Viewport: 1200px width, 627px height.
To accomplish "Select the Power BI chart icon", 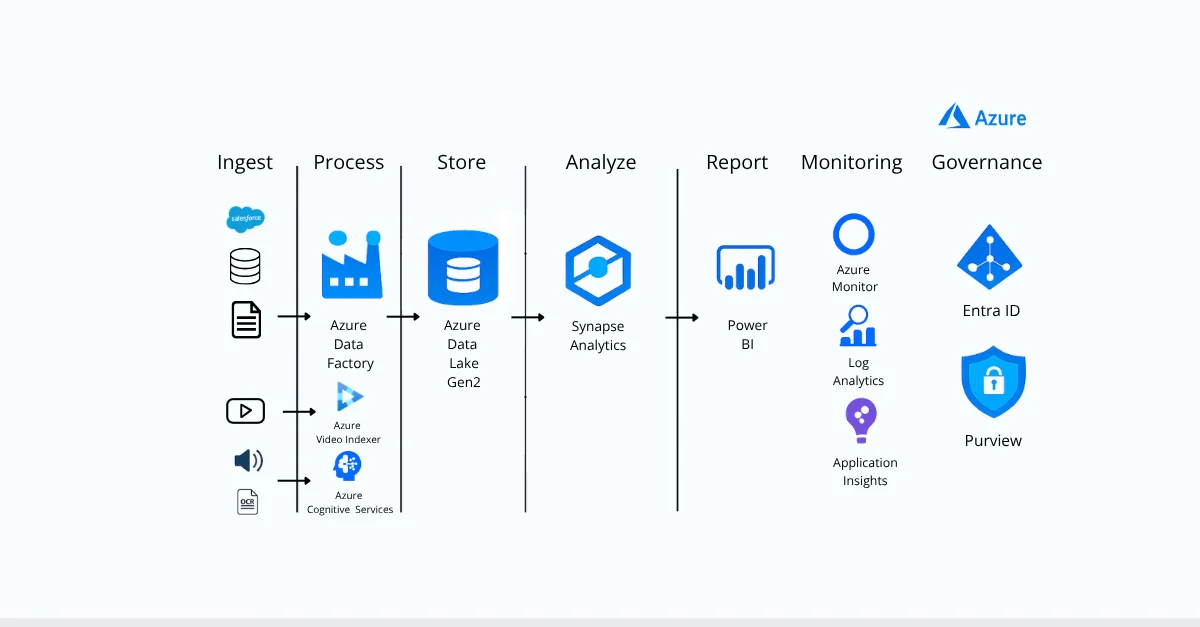I will 746,268.
